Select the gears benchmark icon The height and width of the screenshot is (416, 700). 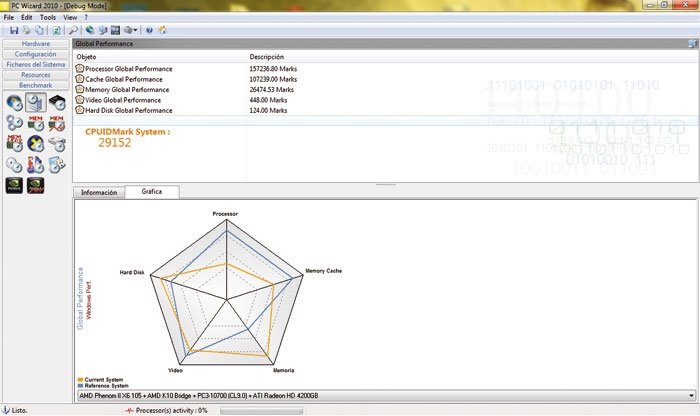pyautogui.click(x=14, y=123)
